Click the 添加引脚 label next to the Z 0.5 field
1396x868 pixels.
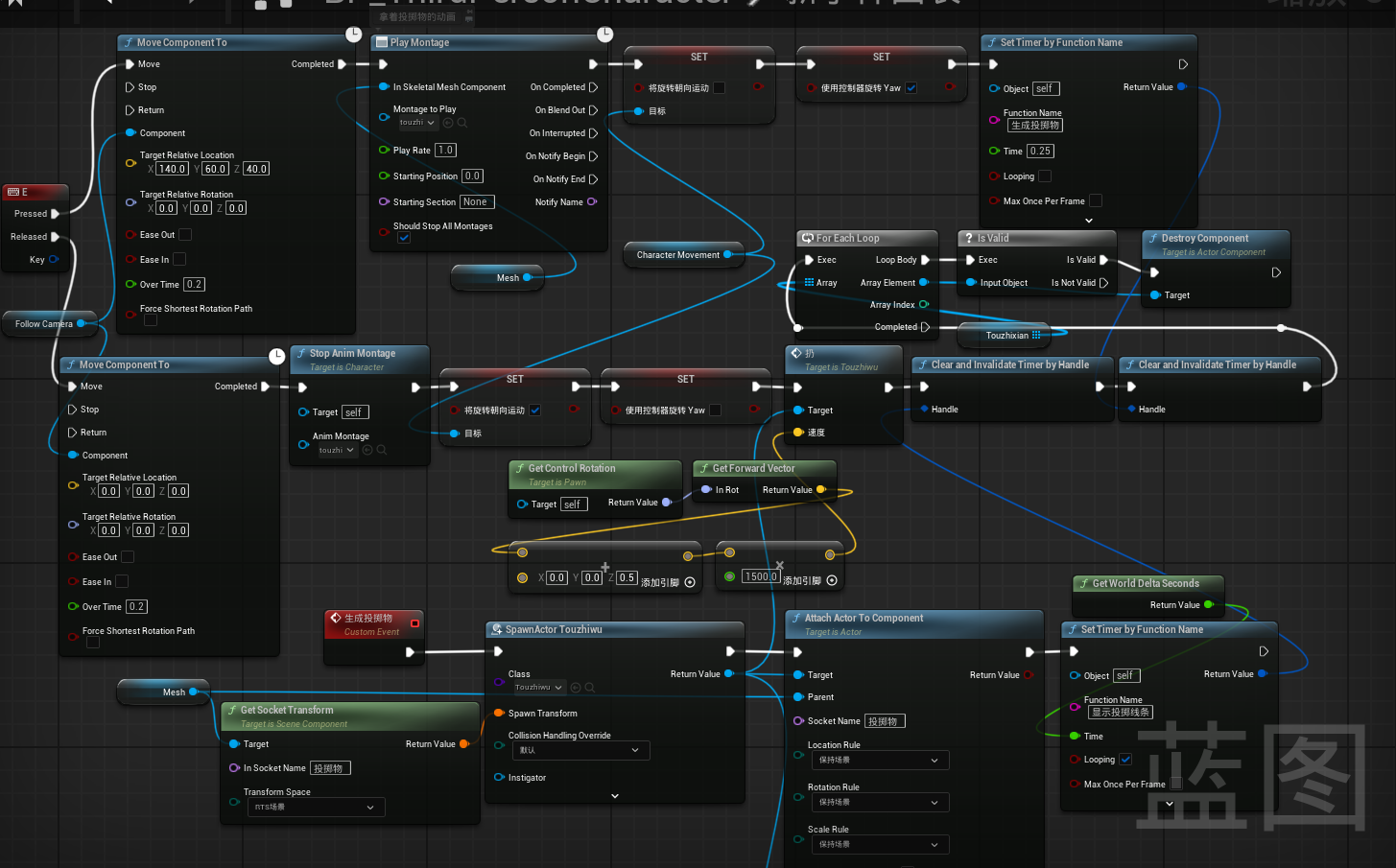tap(660, 582)
